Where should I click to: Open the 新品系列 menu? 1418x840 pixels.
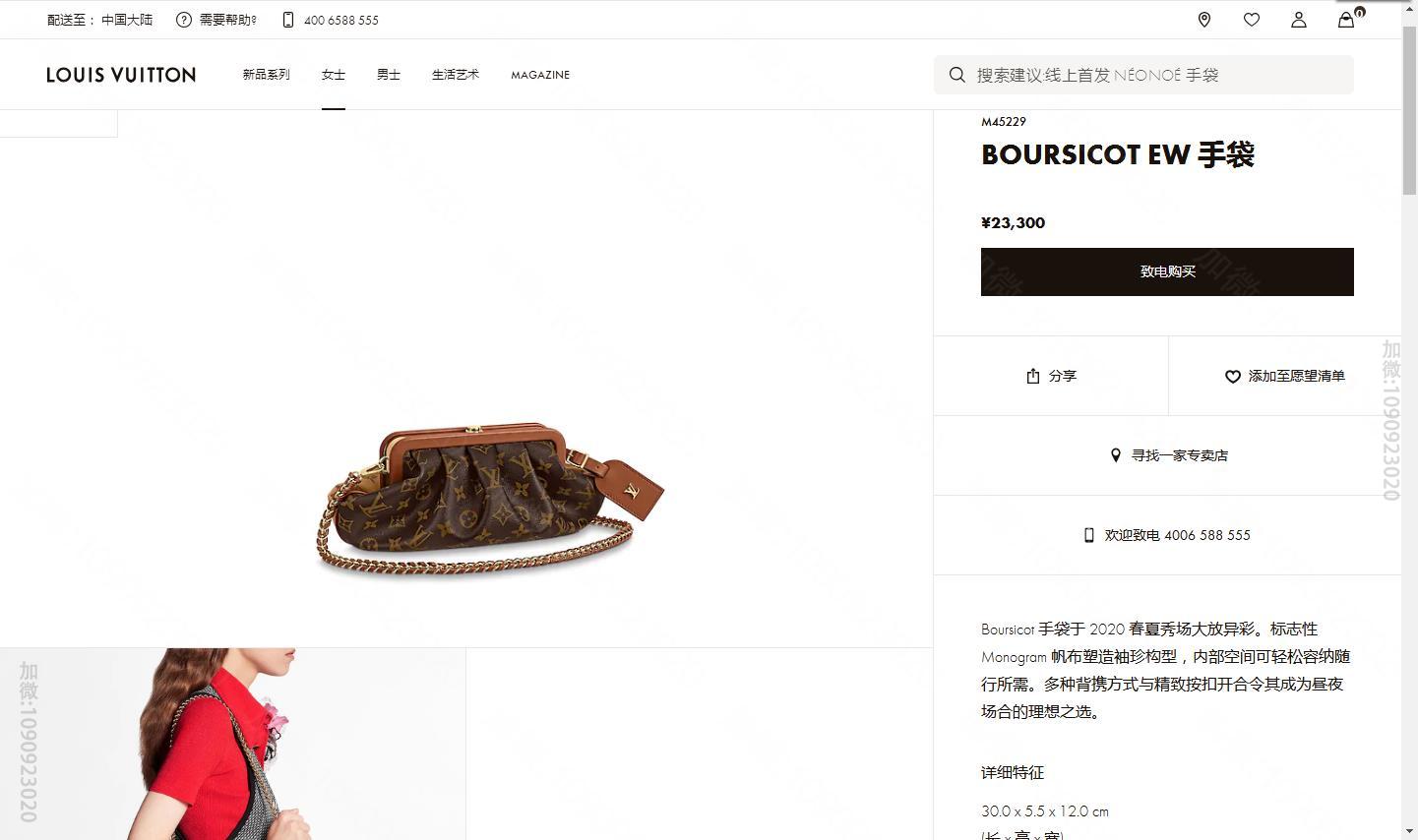coord(267,75)
